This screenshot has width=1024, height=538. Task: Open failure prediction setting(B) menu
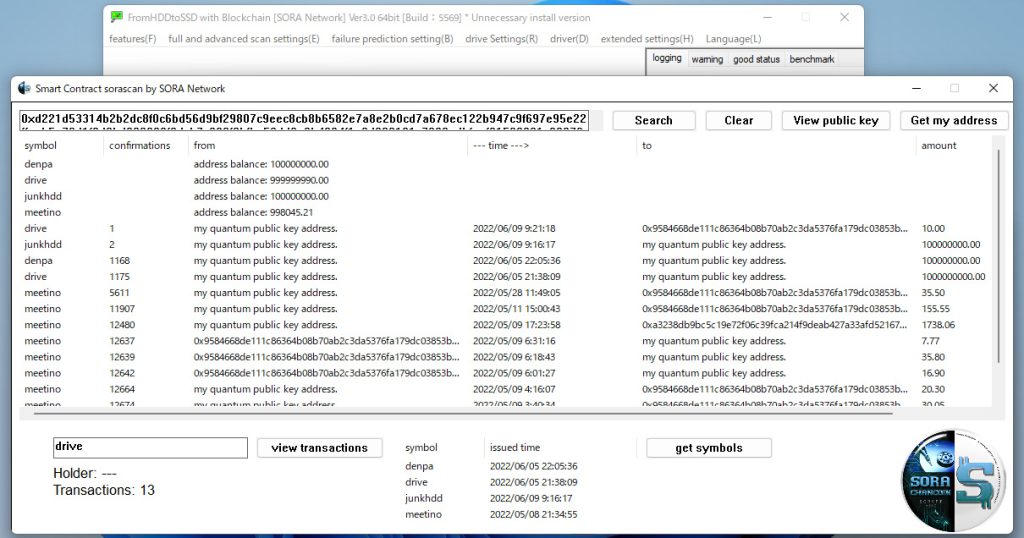392,39
